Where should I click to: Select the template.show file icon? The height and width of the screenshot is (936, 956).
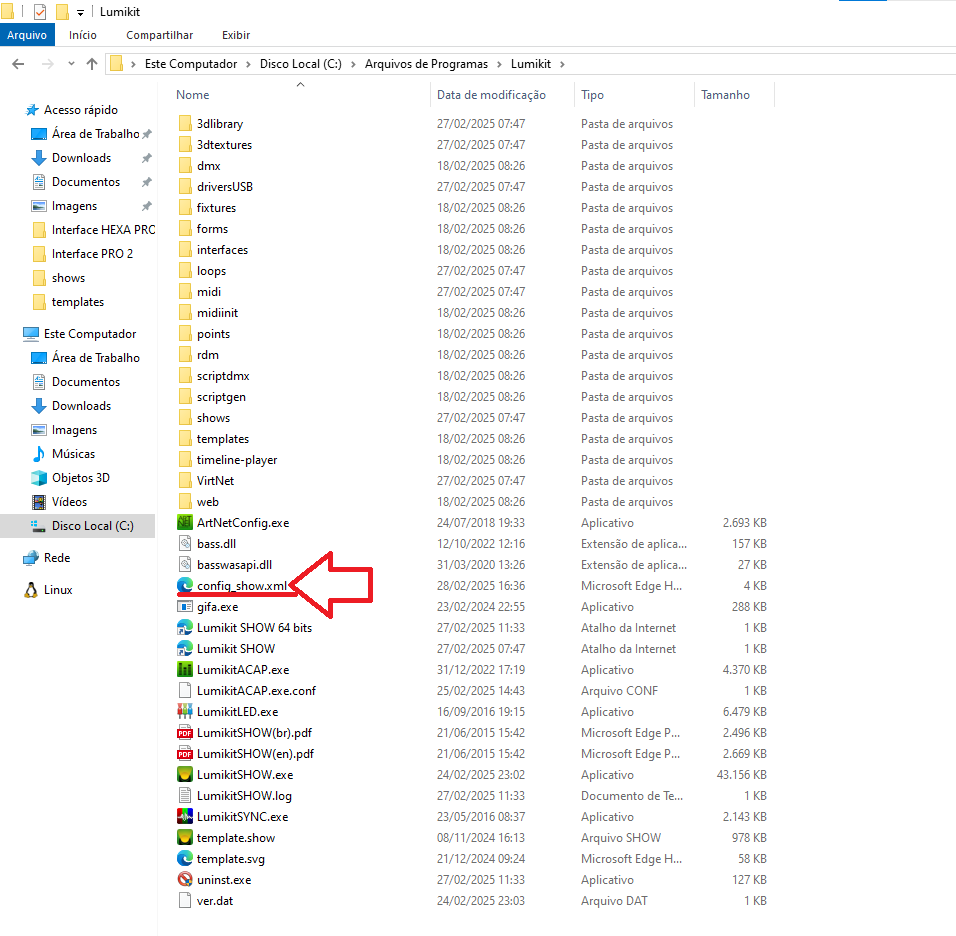click(x=184, y=838)
